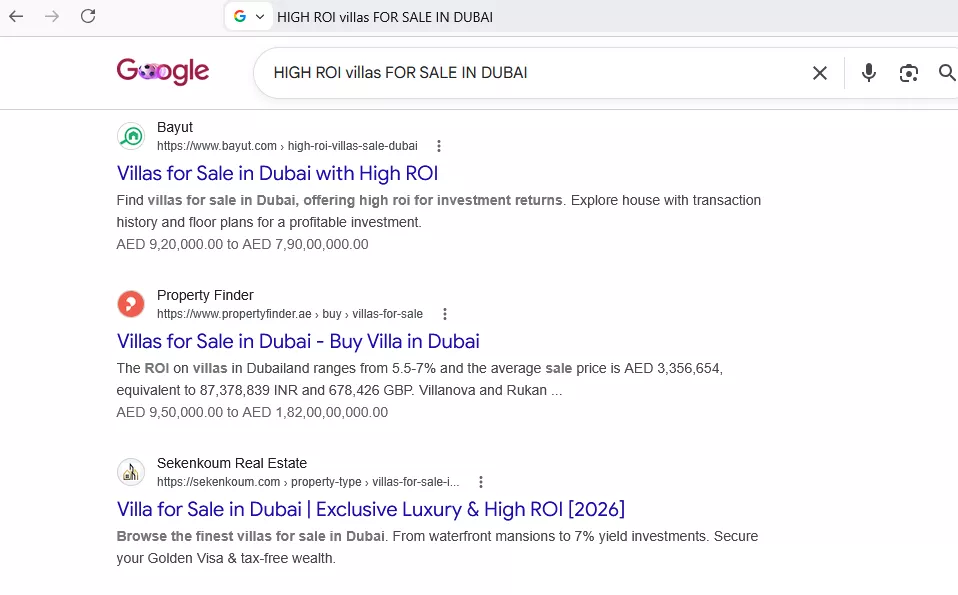This screenshot has width=958, height=595.
Task: Click the Property Finder site favicon
Action: coord(131,304)
